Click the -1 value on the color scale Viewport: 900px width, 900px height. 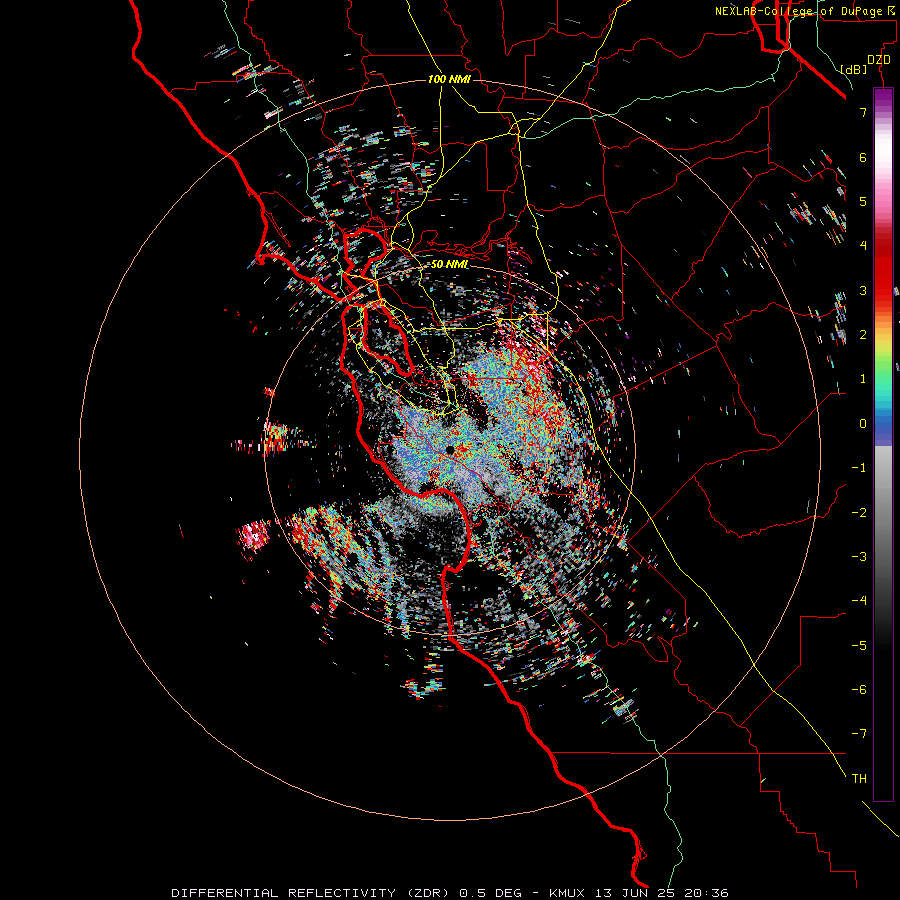tap(859, 468)
